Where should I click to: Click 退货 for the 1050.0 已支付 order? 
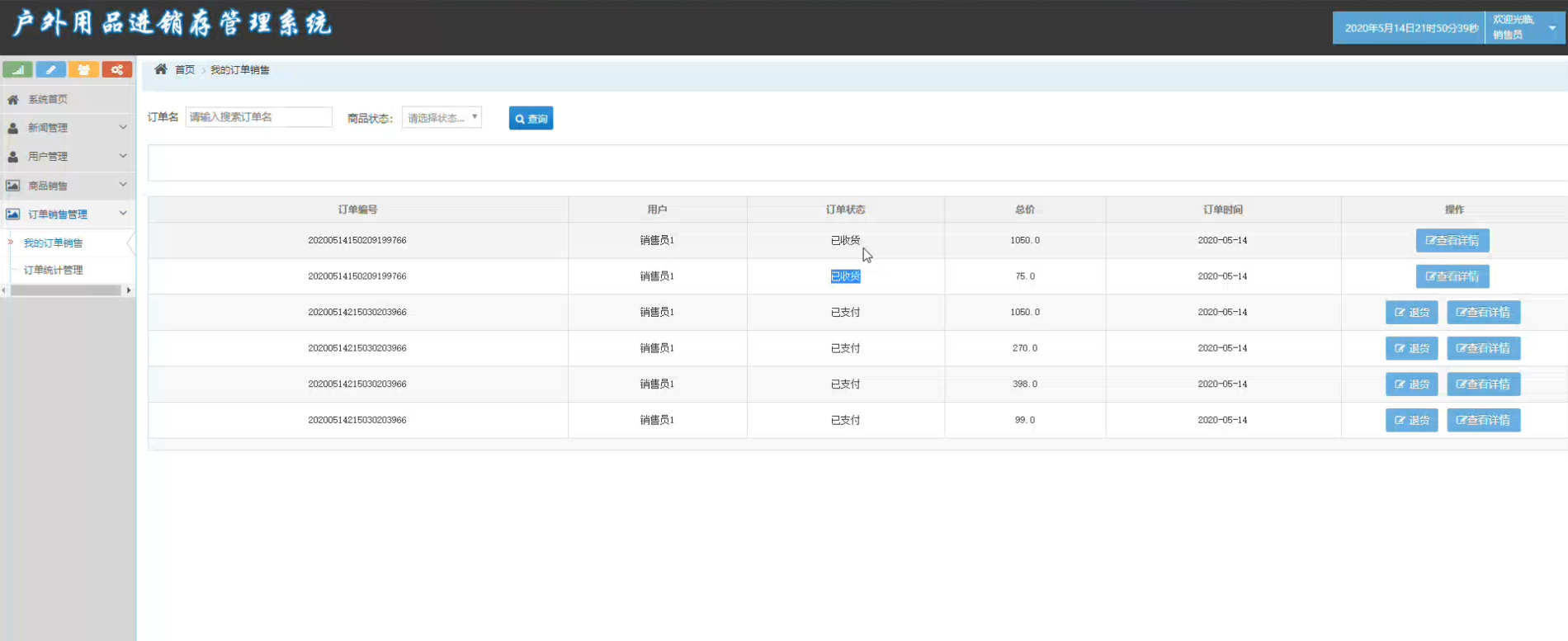(x=1412, y=313)
